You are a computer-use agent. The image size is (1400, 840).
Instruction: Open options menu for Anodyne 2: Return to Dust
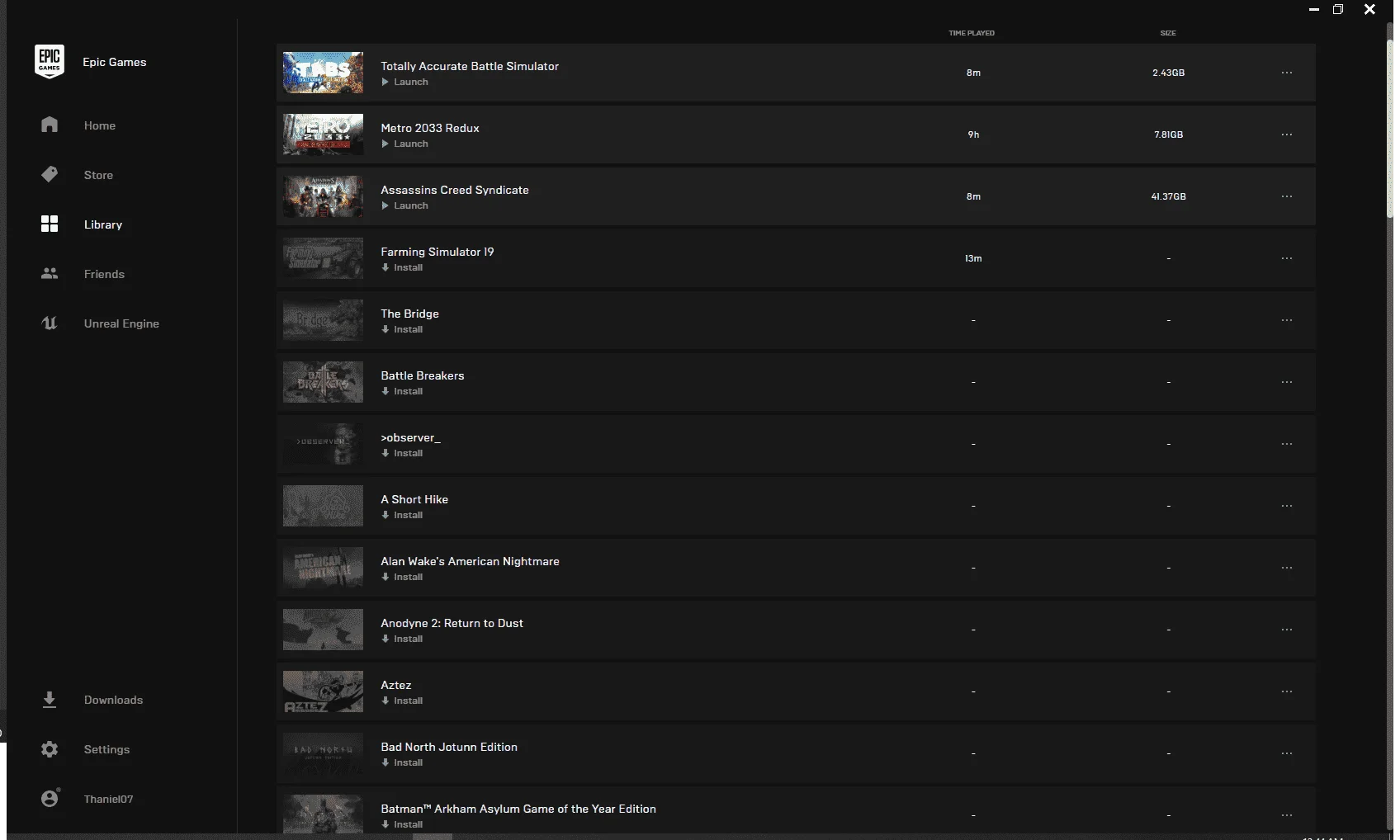pyautogui.click(x=1287, y=630)
